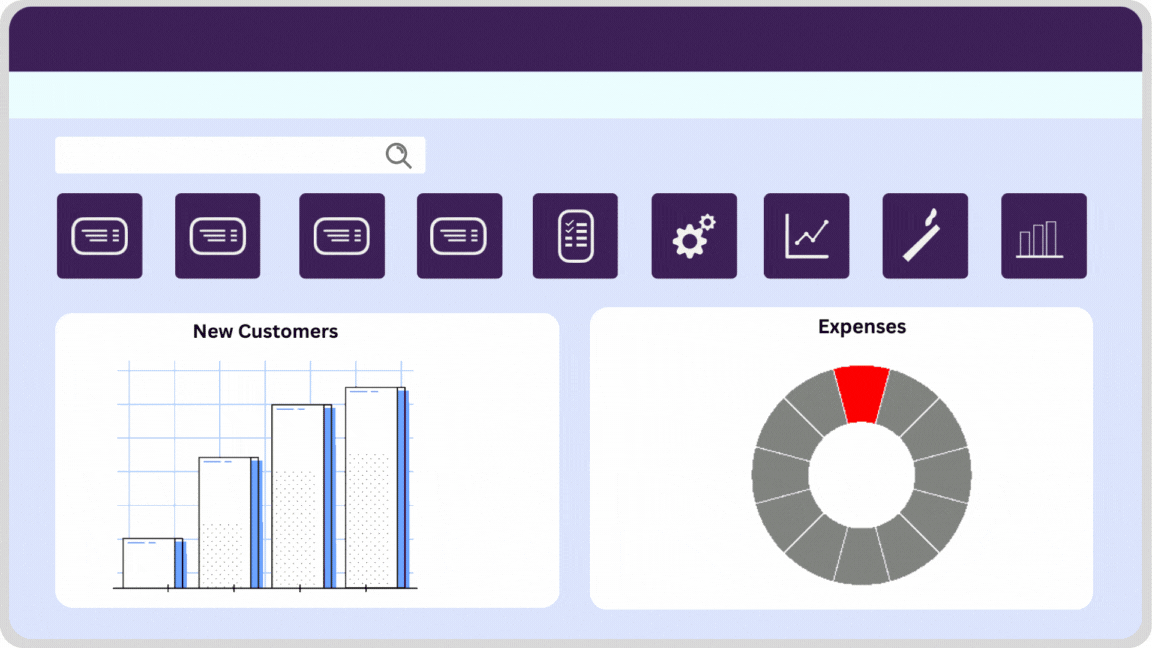Viewport: 1152px width, 648px height.
Task: Open the third card tile in the row
Action: pos(341,236)
